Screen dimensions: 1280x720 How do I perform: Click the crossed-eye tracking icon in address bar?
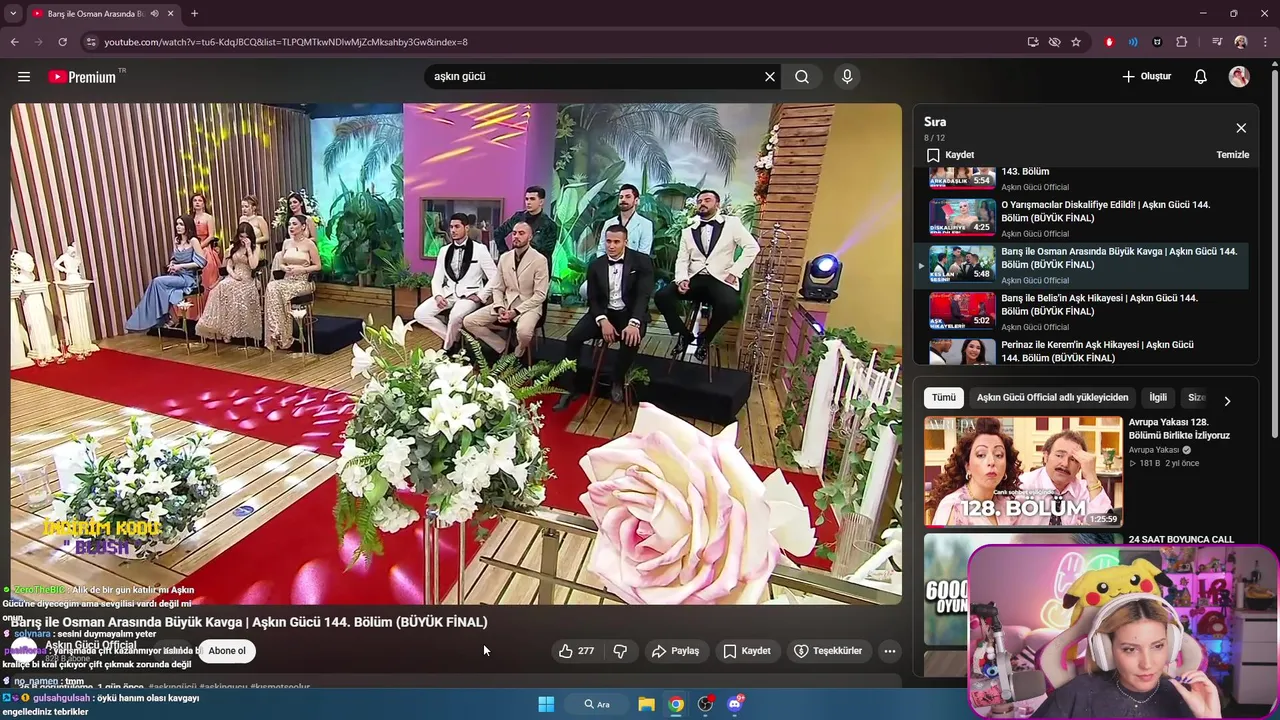tap(1054, 42)
